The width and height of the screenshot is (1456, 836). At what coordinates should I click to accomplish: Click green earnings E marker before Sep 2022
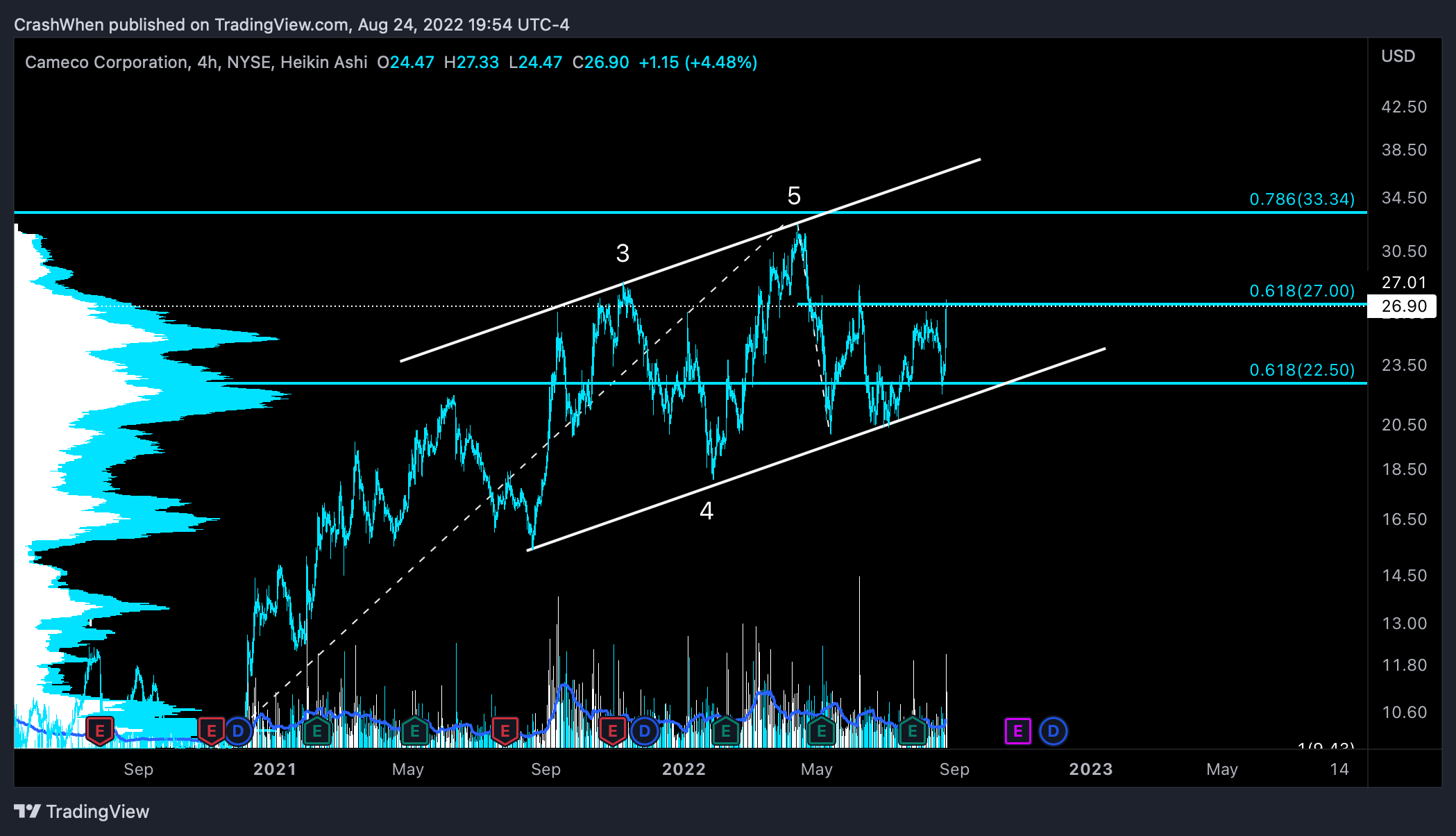(913, 731)
